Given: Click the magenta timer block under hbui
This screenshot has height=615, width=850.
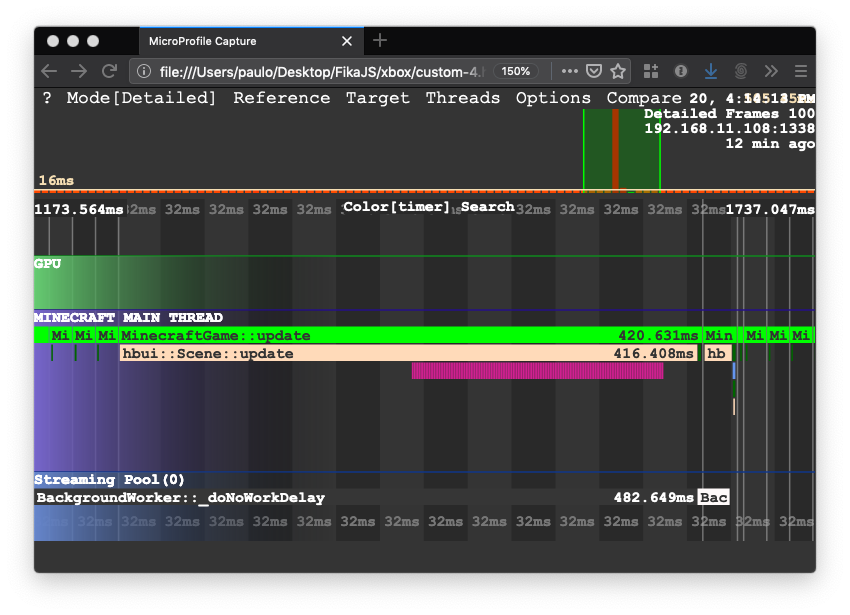Looking at the screenshot, I should tap(537, 371).
